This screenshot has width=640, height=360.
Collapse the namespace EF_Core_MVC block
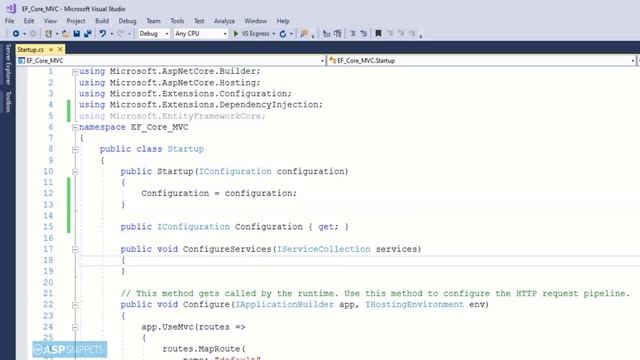point(75,128)
